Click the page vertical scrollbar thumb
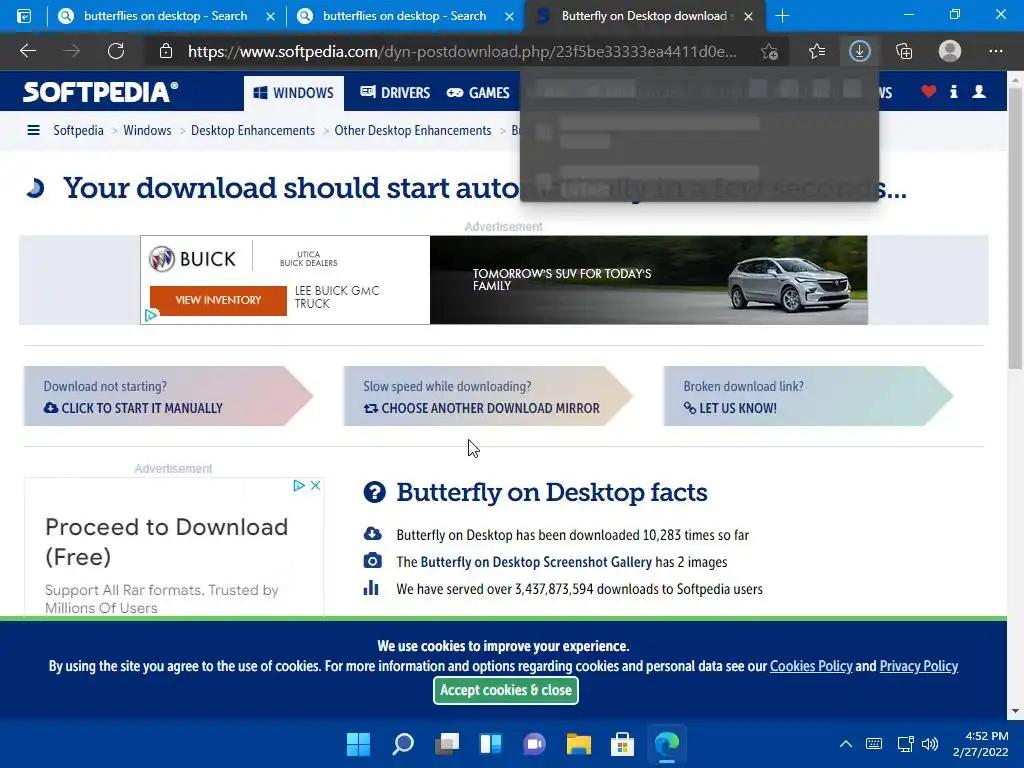1024x768 pixels. click(x=1015, y=228)
